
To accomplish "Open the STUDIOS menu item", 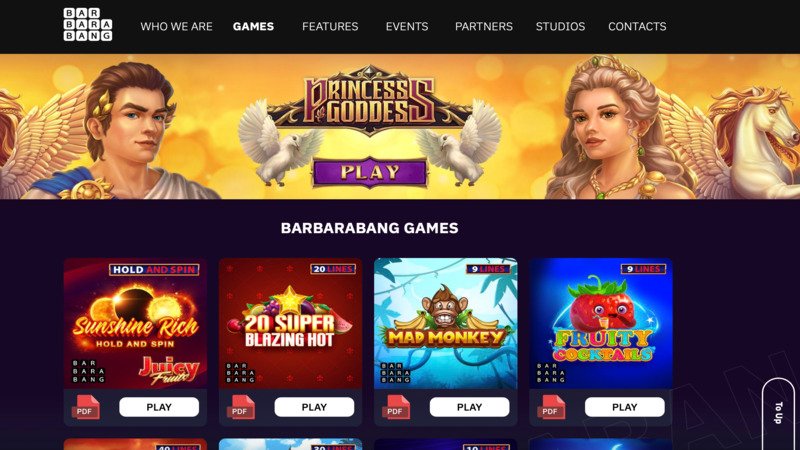I will (560, 27).
